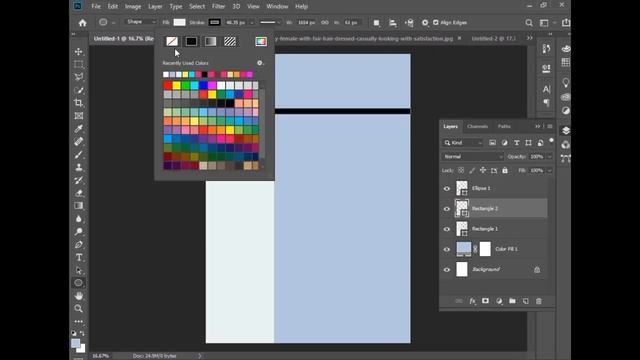
Task: Open the Shape tool mode dropdown
Action: [x=140, y=22]
